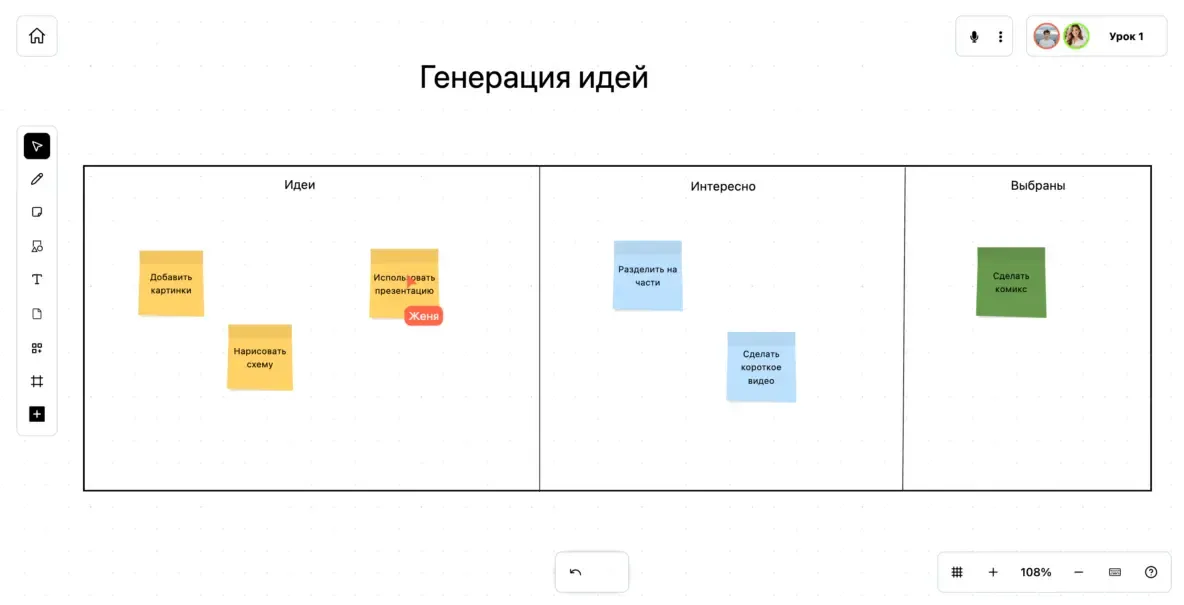The image size is (1184, 605).
Task: Select the green Сделать комикс sticky note
Action: pyautogui.click(x=1011, y=281)
